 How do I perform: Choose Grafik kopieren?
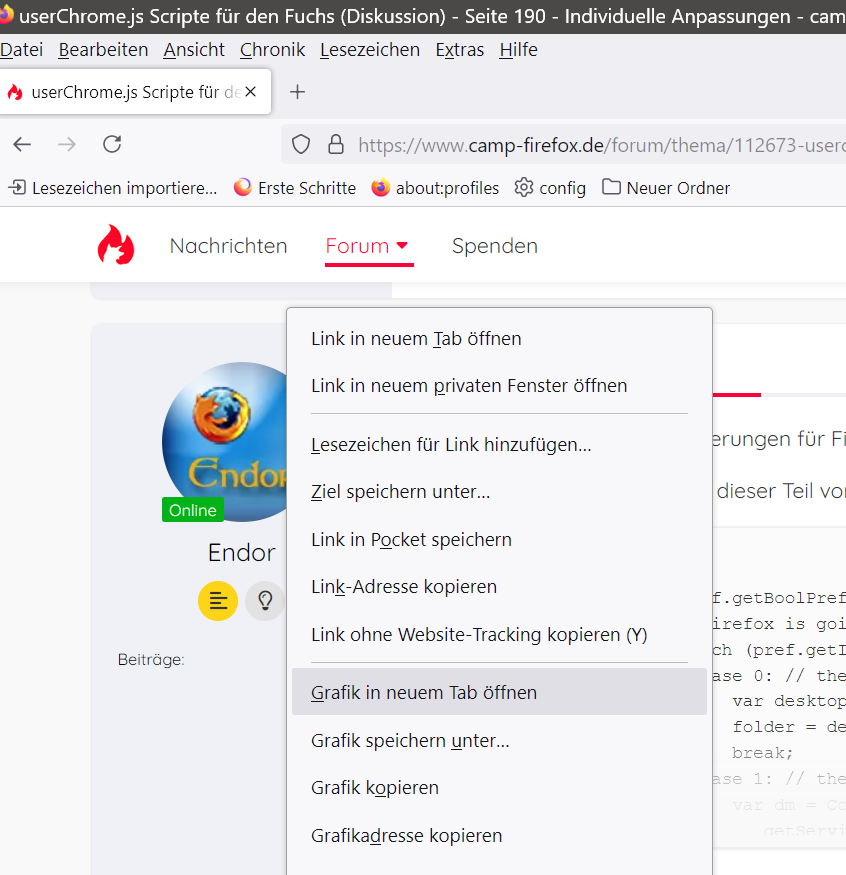(499, 787)
